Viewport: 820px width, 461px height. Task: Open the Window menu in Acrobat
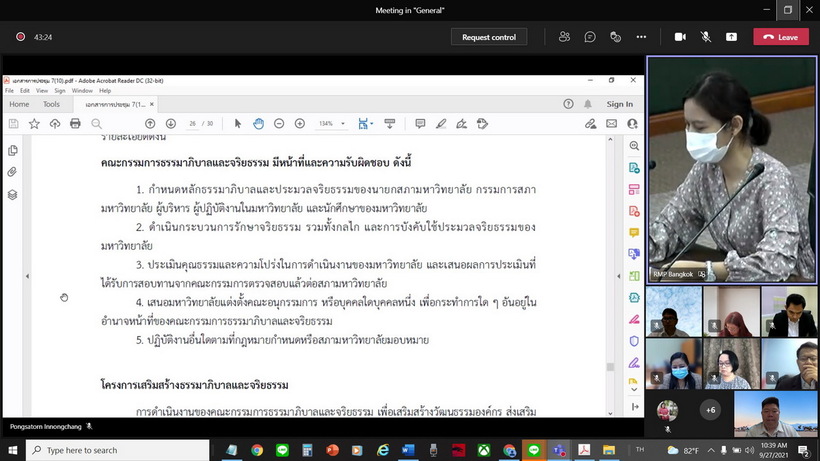click(82, 90)
